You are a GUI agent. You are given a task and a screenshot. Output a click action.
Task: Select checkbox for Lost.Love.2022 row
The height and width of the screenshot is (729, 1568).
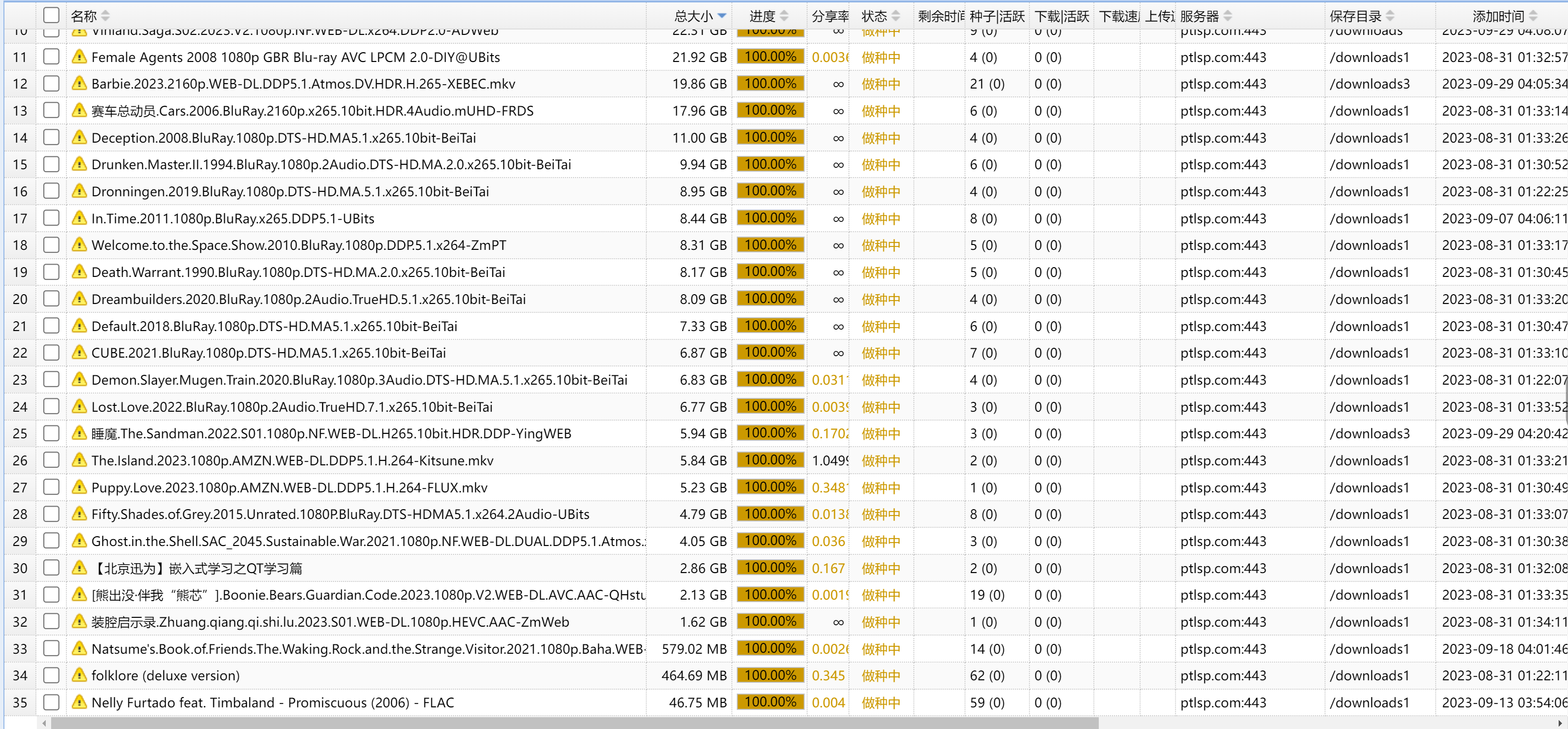52,406
